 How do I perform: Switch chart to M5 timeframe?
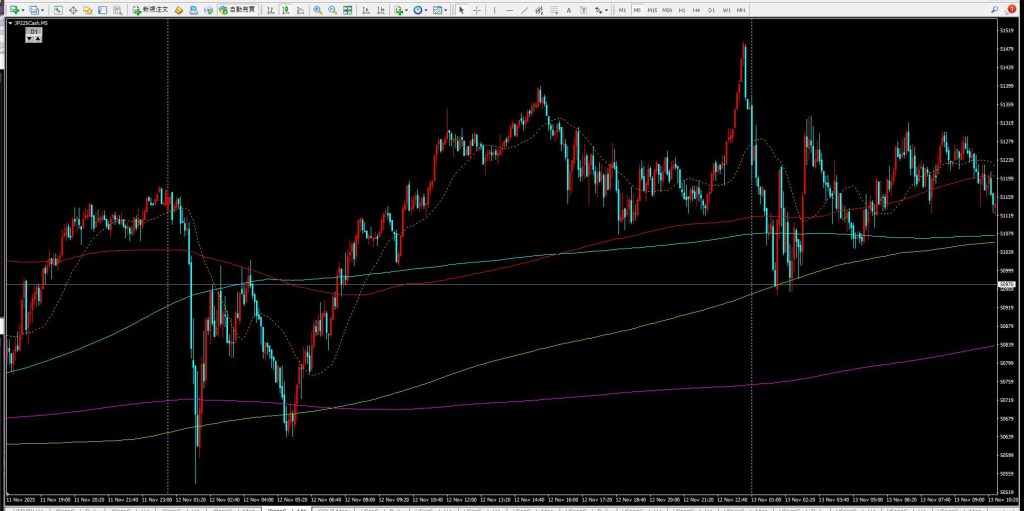(x=637, y=10)
